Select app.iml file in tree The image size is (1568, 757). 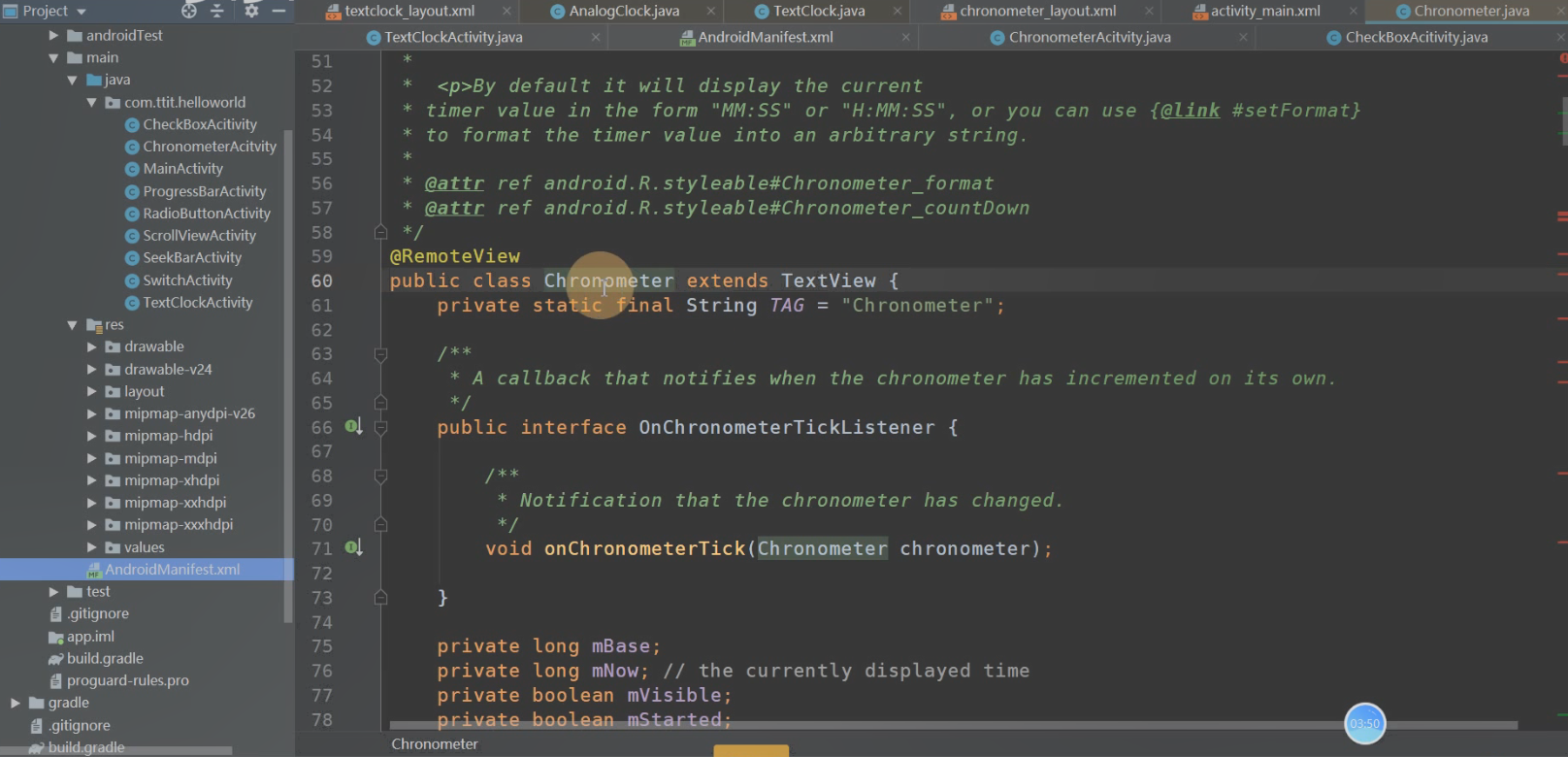90,637
